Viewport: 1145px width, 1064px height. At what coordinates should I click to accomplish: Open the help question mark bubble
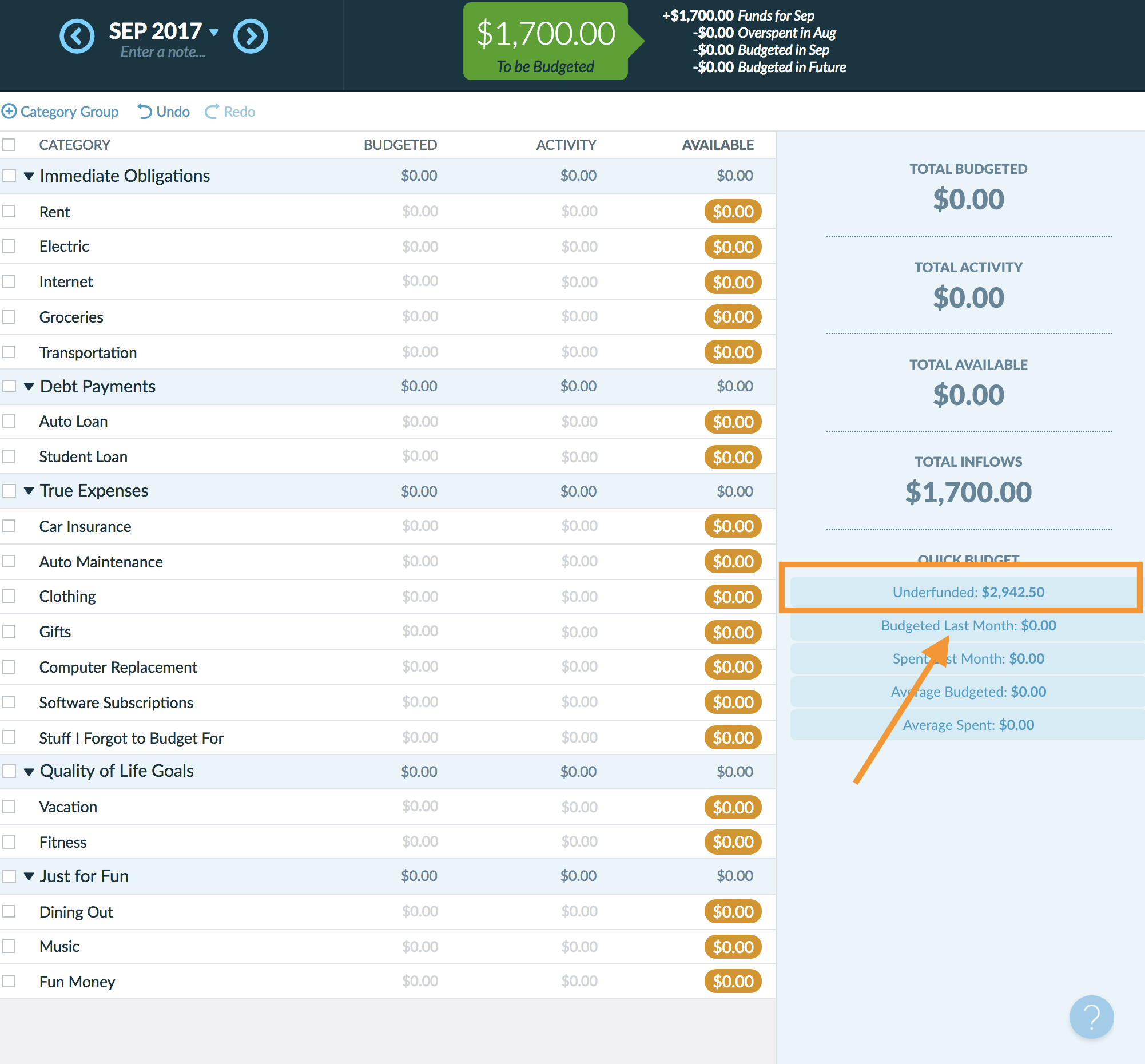pos(1091,1017)
